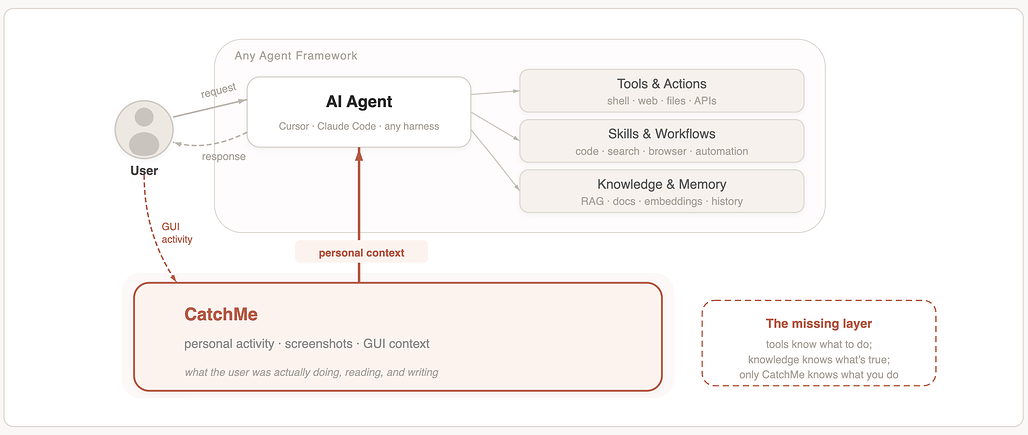Image resolution: width=1028 pixels, height=435 pixels.
Task: Select the italic CatchMe description line
Action: [311, 372]
